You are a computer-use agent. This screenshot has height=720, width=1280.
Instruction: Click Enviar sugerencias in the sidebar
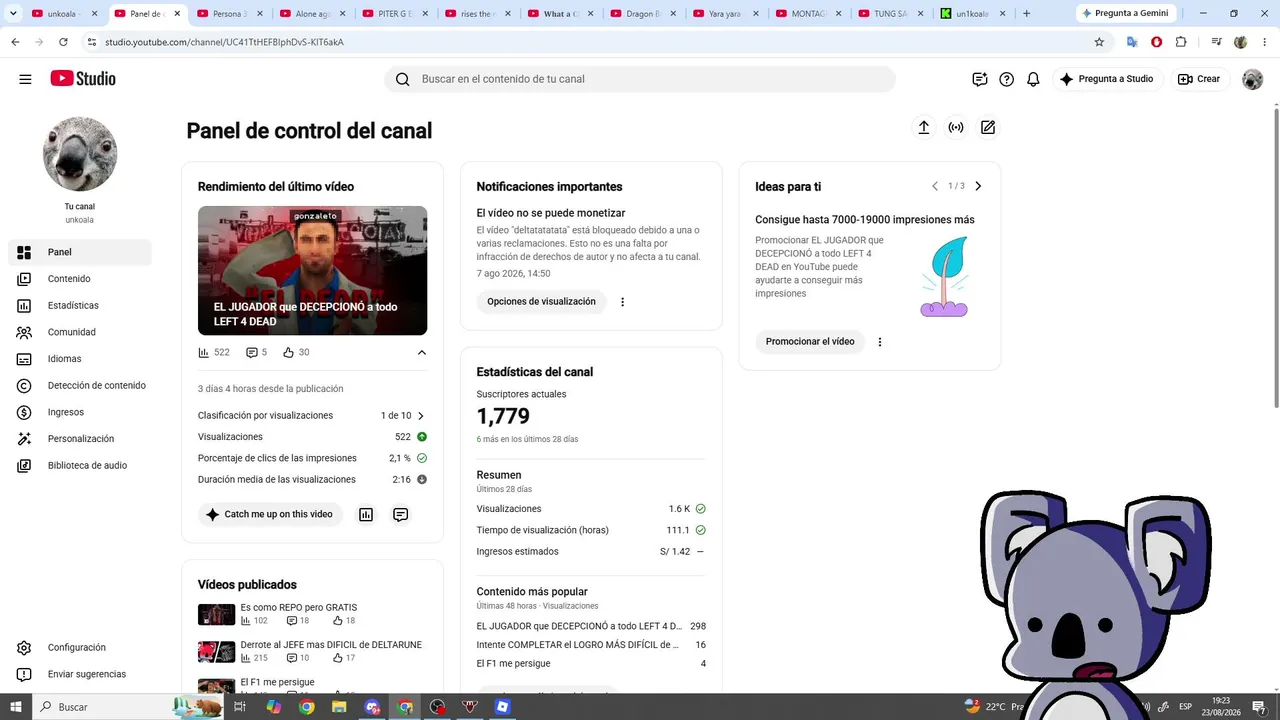80,675
